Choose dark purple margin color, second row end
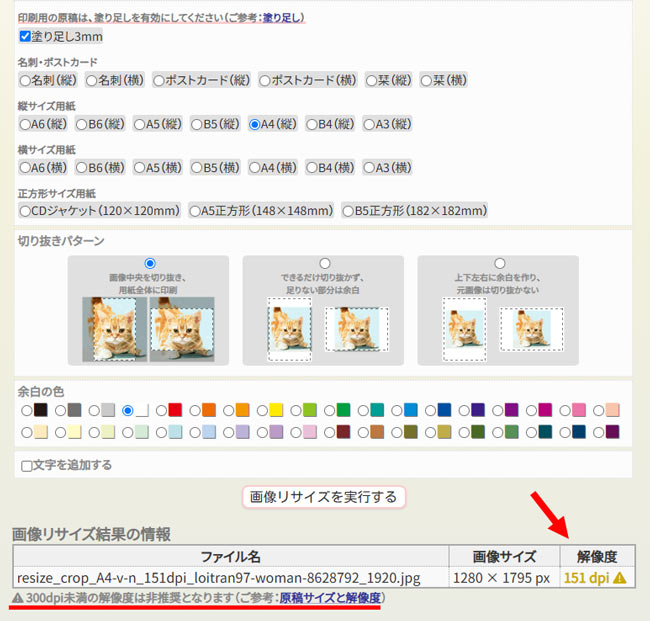Image resolution: width=650 pixels, height=621 pixels. coord(599,433)
